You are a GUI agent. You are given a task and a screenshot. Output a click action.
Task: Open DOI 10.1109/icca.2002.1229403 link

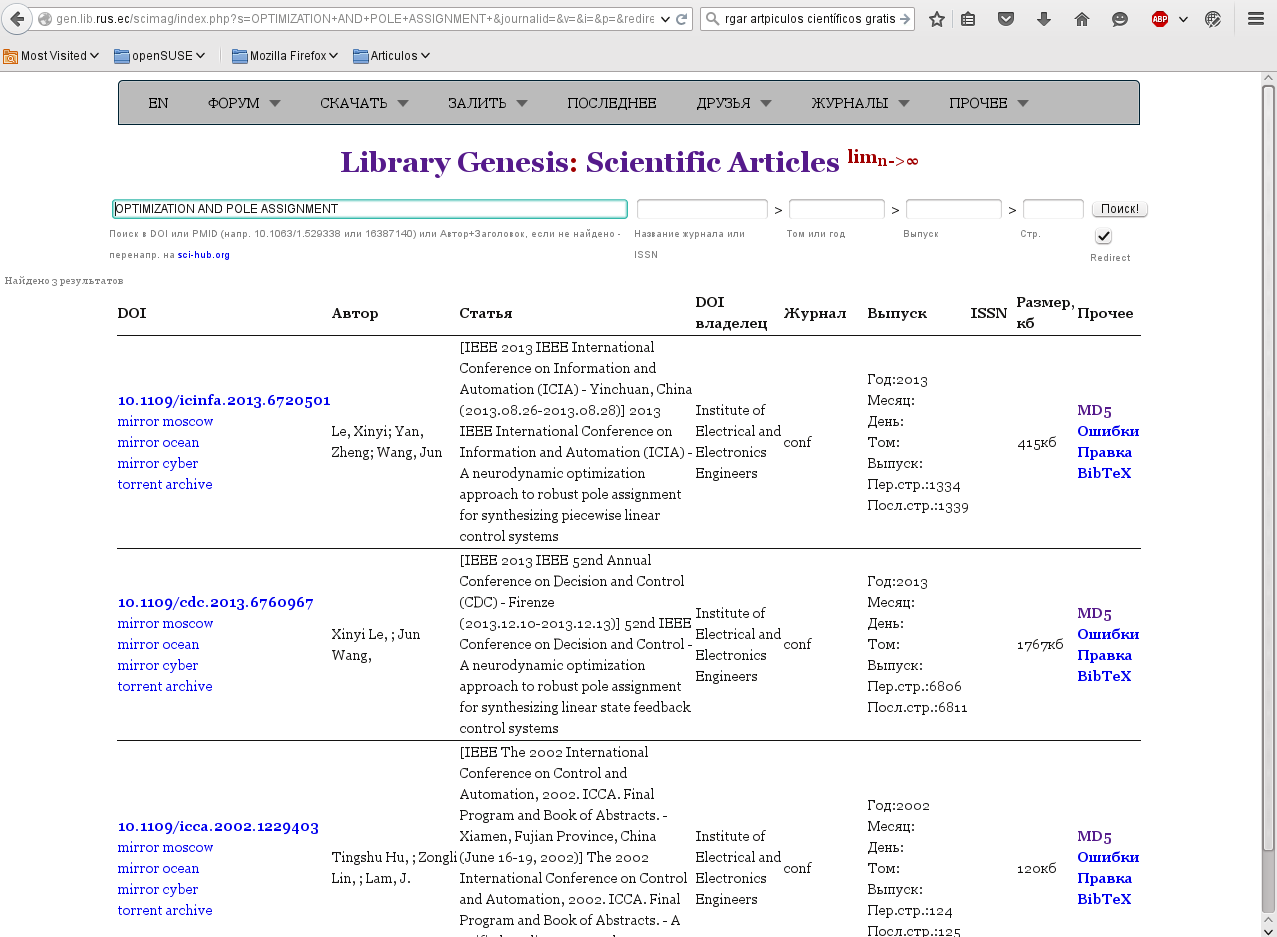218,826
